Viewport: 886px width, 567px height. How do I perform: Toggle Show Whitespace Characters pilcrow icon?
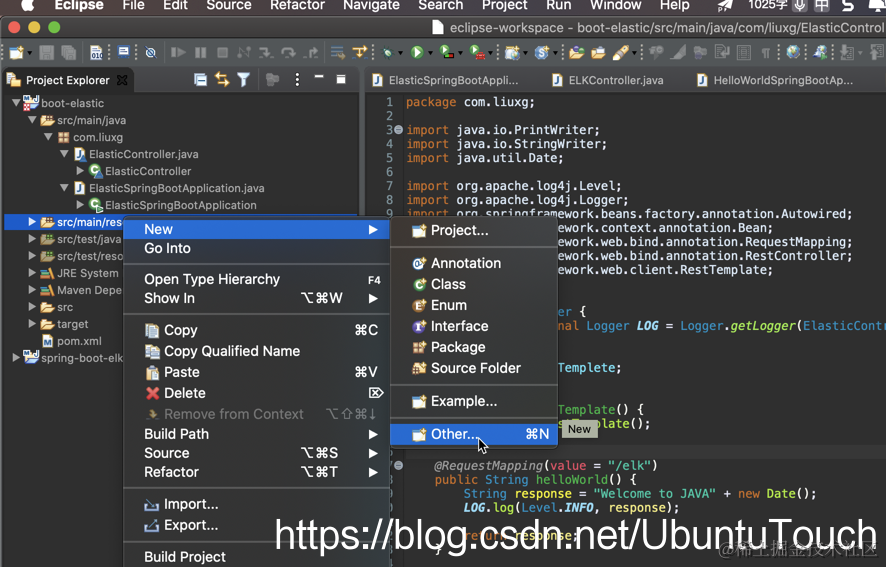tap(766, 53)
